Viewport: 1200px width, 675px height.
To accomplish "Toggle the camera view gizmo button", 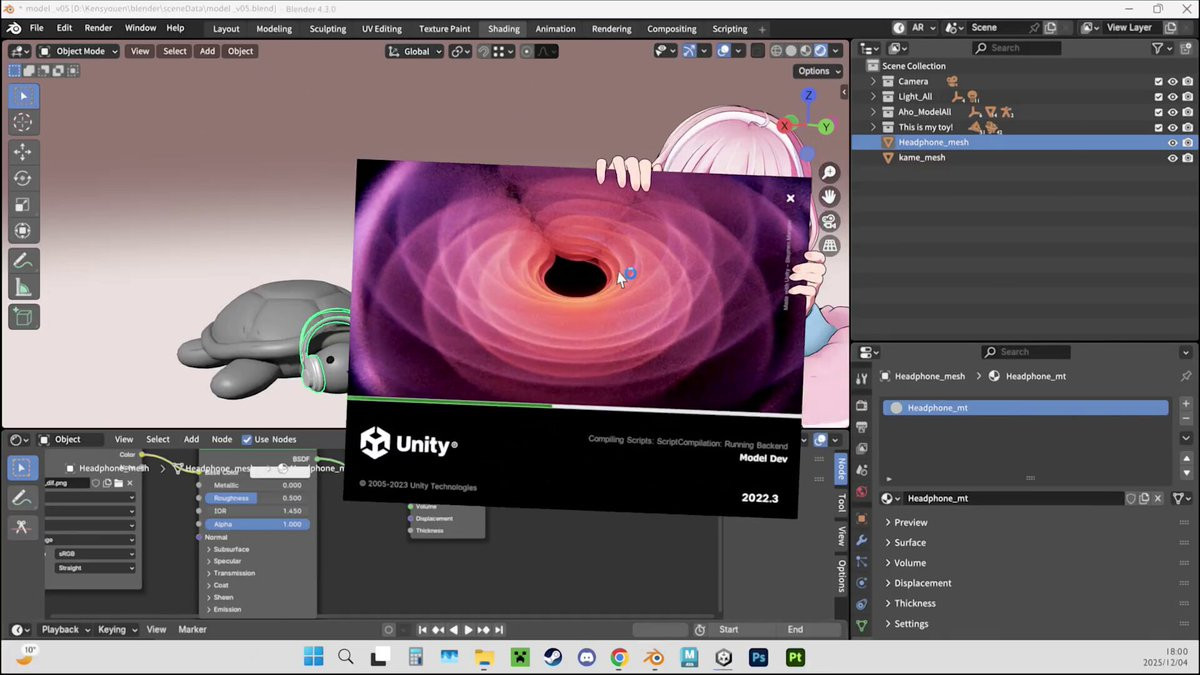I will [829, 221].
